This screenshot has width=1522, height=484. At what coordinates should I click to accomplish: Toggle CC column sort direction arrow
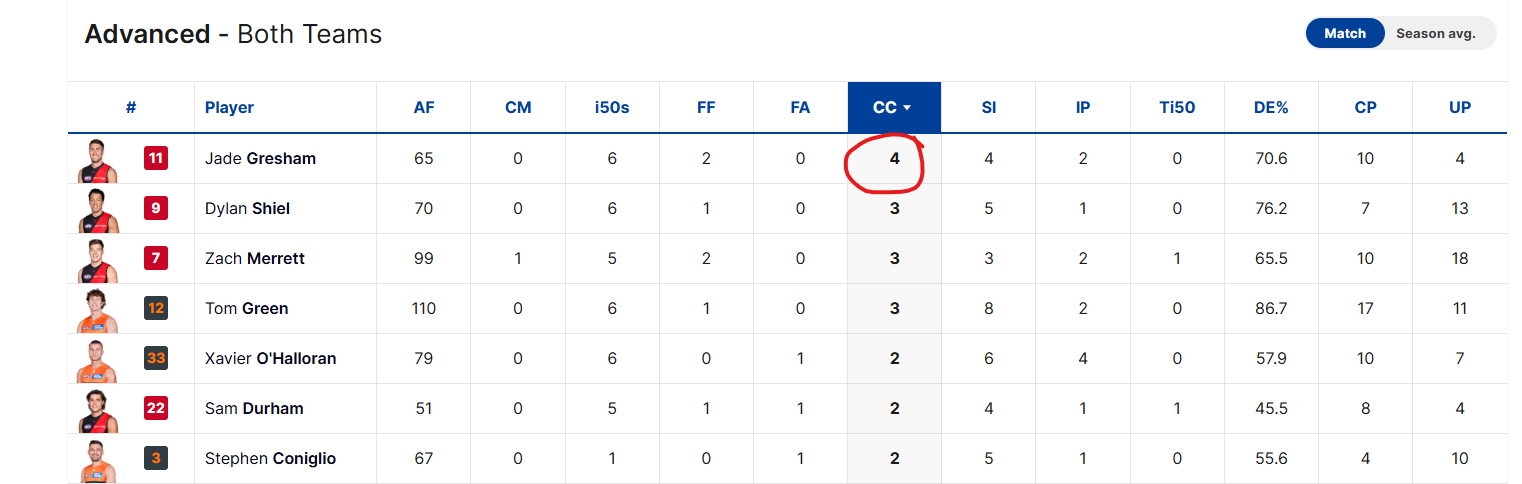click(907, 108)
